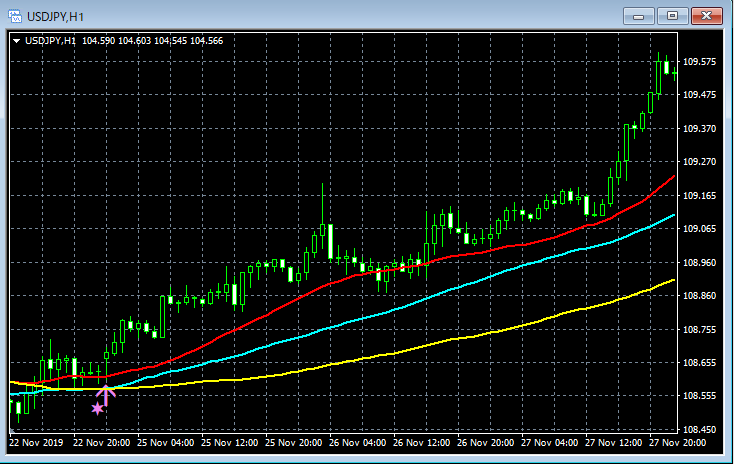
Task: Click the pink star signal marker
Action: (97, 409)
